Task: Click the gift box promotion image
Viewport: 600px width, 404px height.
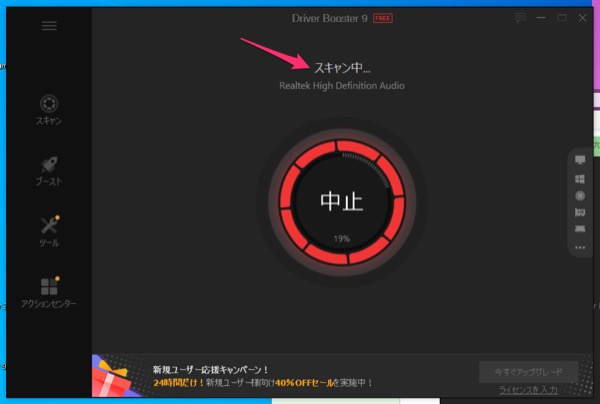Action: click(117, 377)
